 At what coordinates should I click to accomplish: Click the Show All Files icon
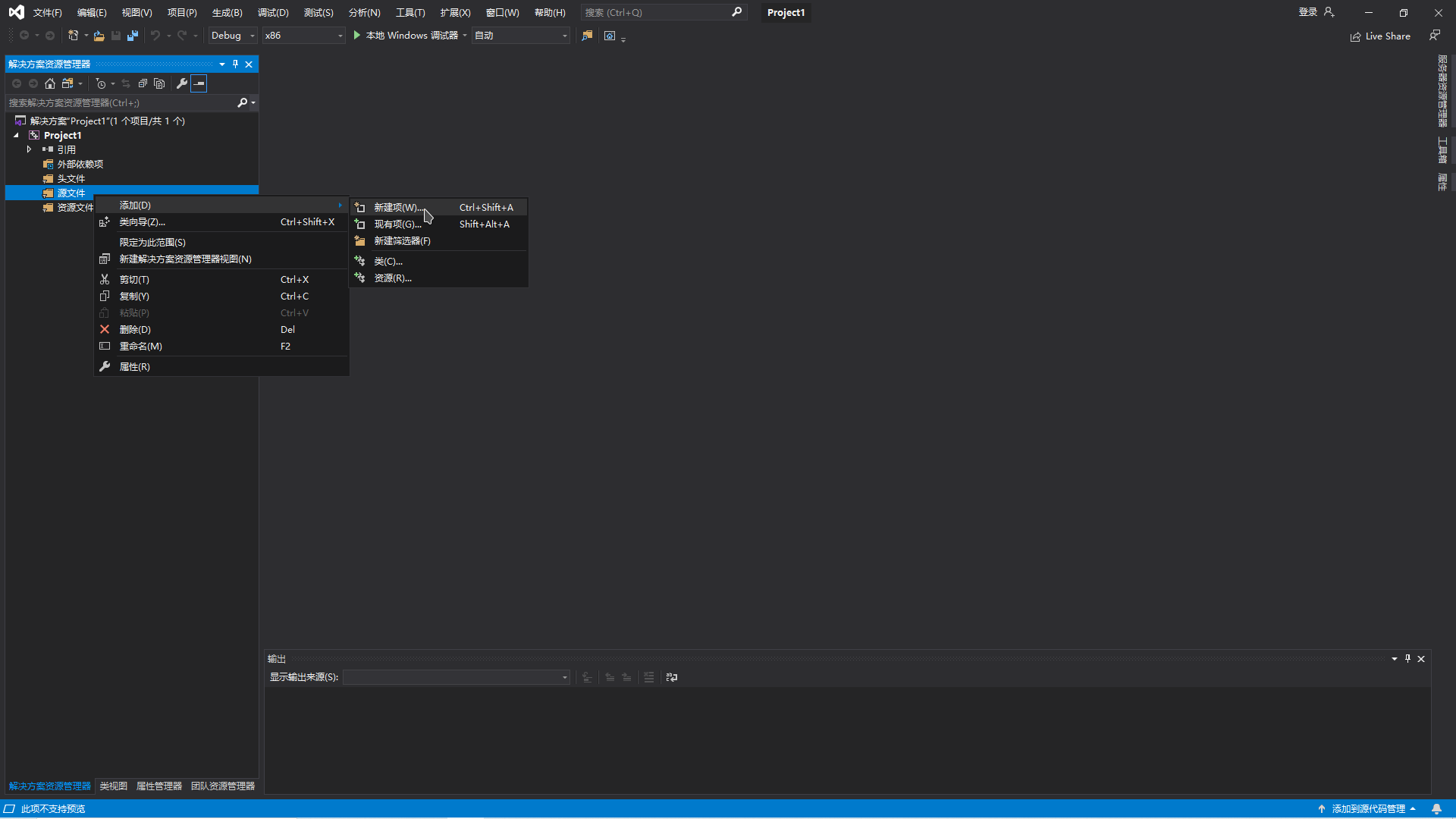click(x=159, y=83)
